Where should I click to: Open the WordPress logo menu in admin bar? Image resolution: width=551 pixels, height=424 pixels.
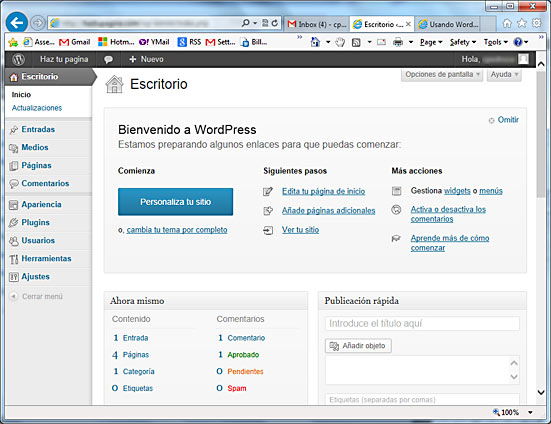tap(18, 59)
